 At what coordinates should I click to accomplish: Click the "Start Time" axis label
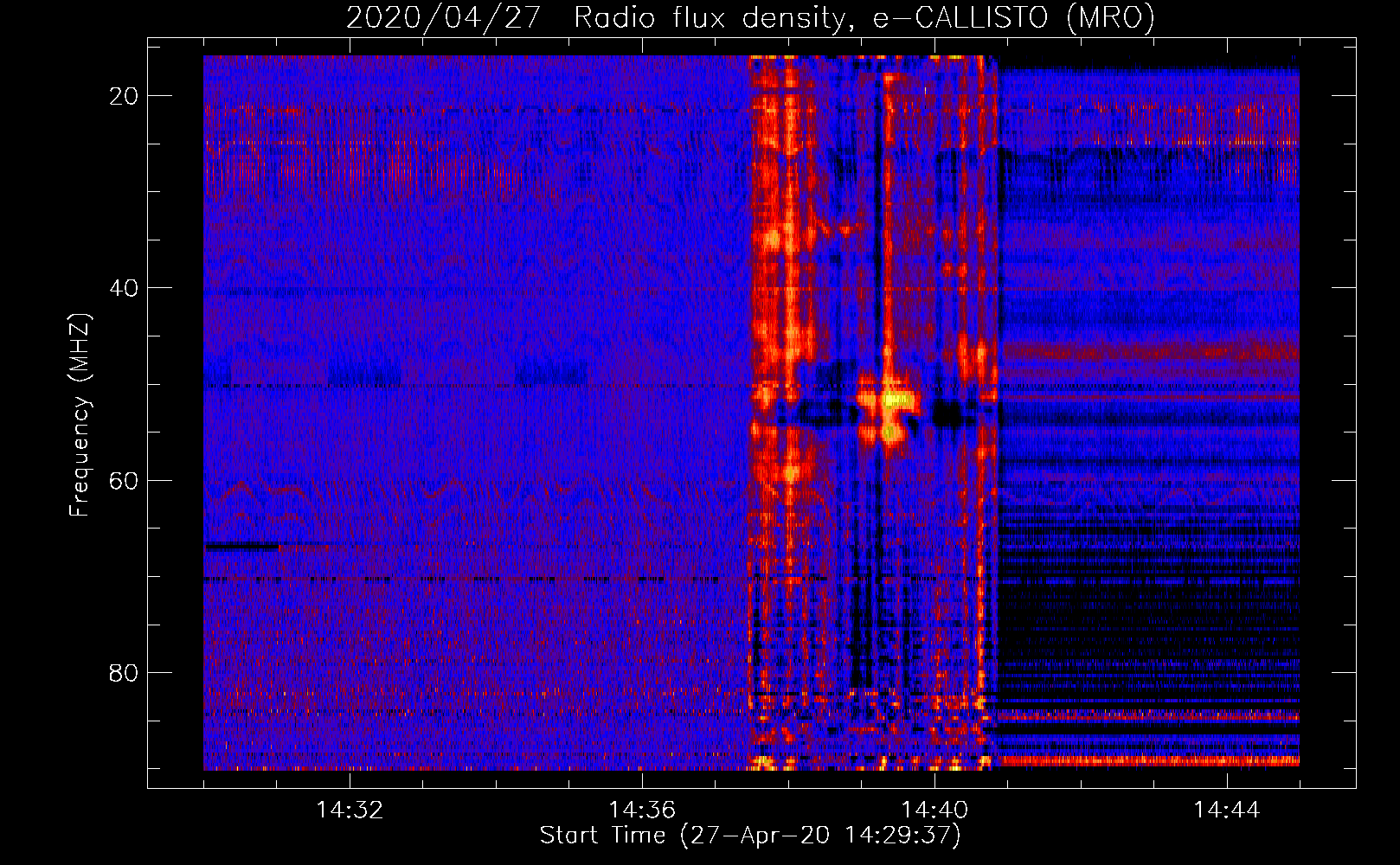(x=750, y=836)
